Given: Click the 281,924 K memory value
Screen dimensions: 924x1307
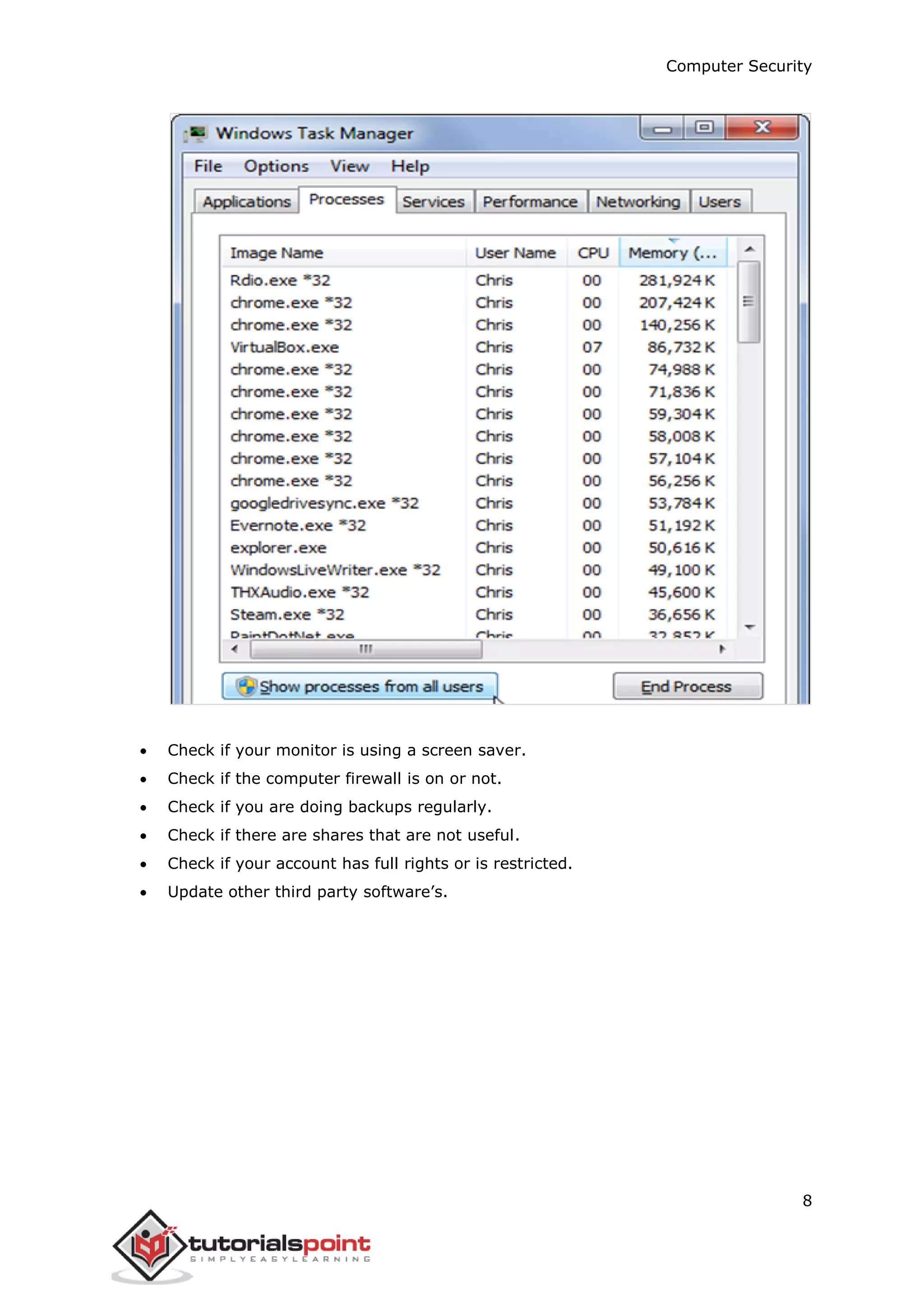Looking at the screenshot, I should click(x=677, y=281).
